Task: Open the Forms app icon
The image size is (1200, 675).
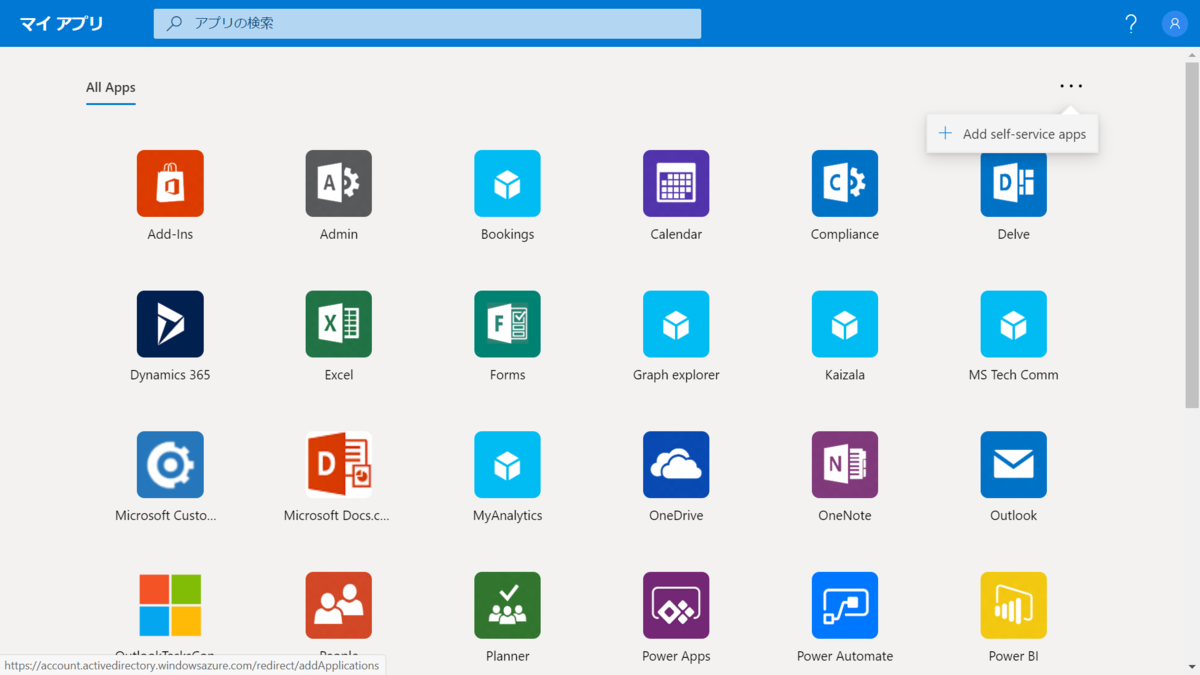Action: click(507, 324)
